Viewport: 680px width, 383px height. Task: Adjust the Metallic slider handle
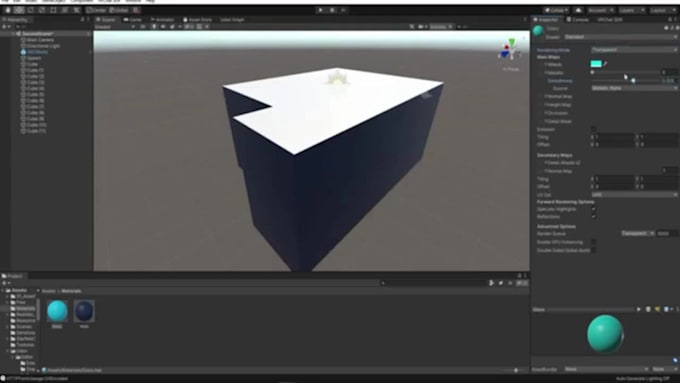(x=592, y=72)
